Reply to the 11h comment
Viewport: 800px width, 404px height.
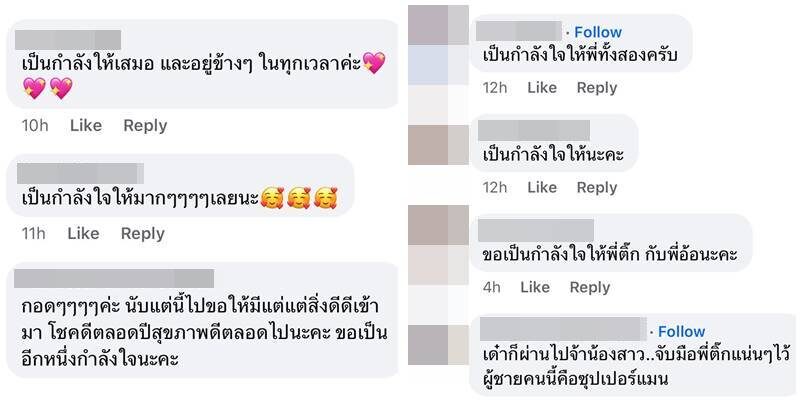(142, 234)
